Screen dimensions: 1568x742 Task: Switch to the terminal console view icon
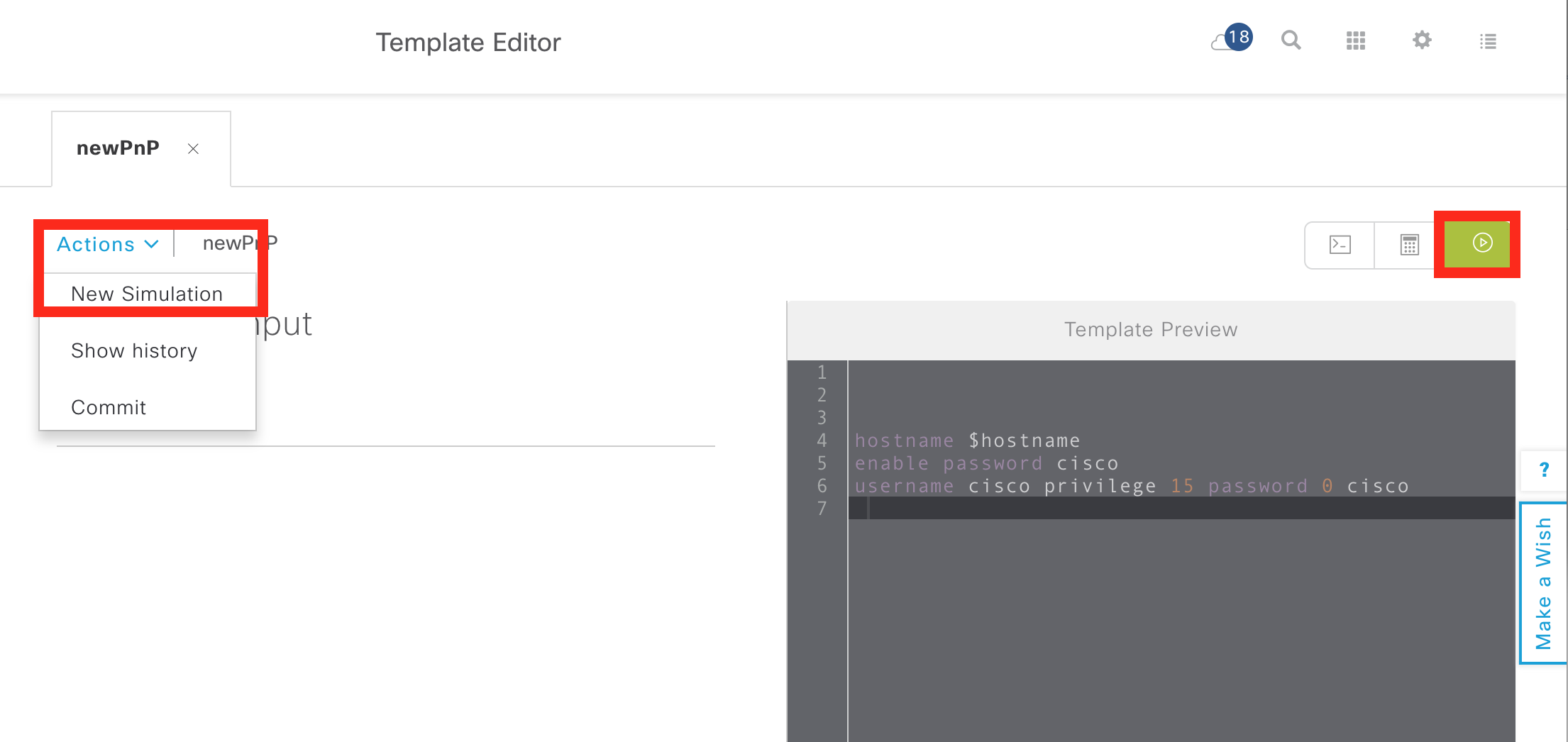point(1340,245)
